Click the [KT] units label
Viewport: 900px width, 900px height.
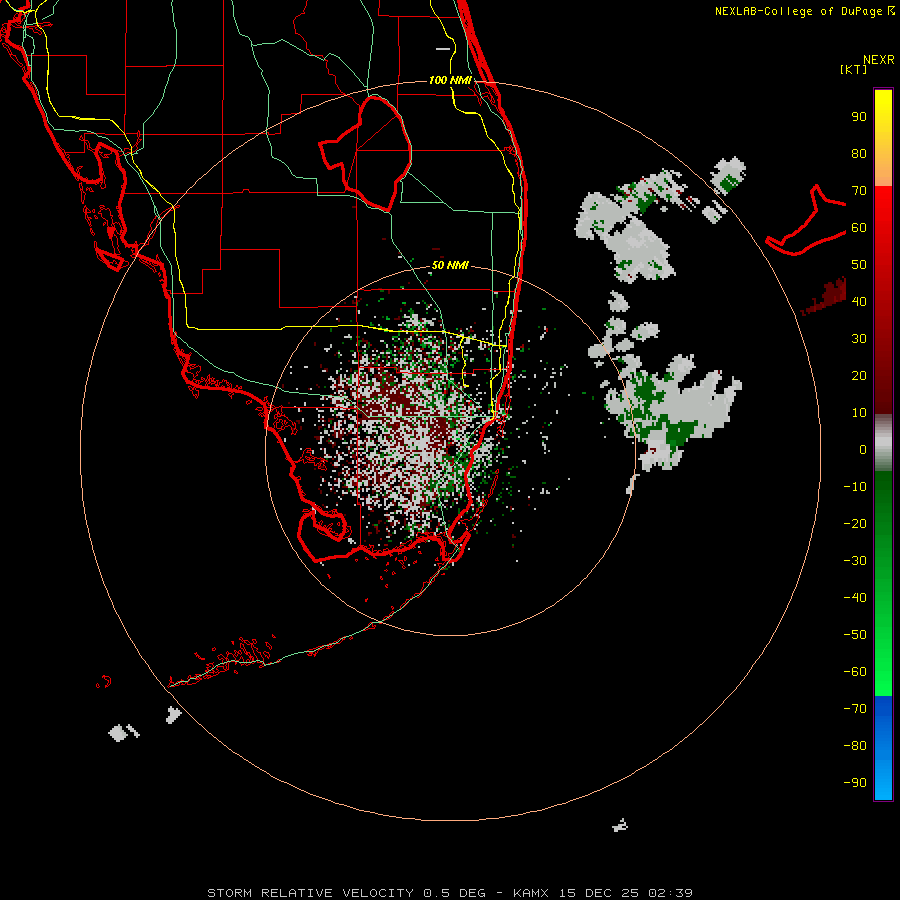coord(853,69)
